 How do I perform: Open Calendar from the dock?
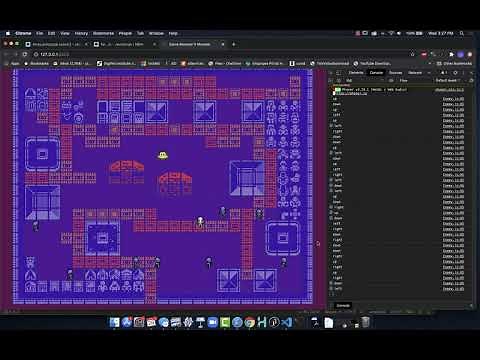pos(151,322)
